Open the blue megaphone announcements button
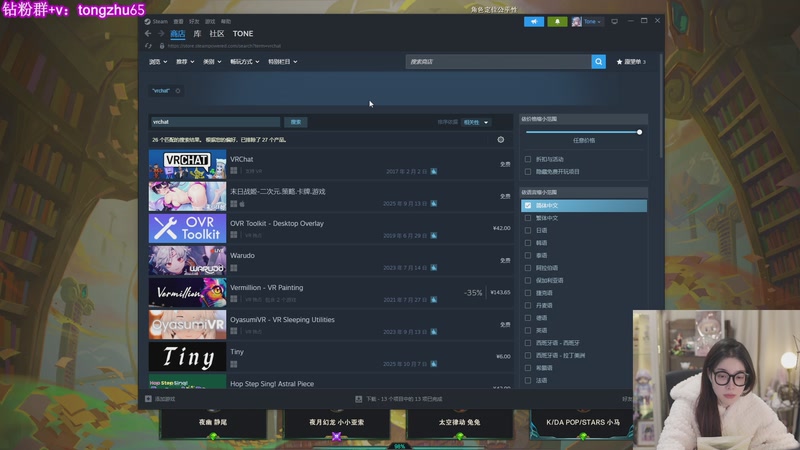This screenshot has height=450, width=800. point(534,21)
